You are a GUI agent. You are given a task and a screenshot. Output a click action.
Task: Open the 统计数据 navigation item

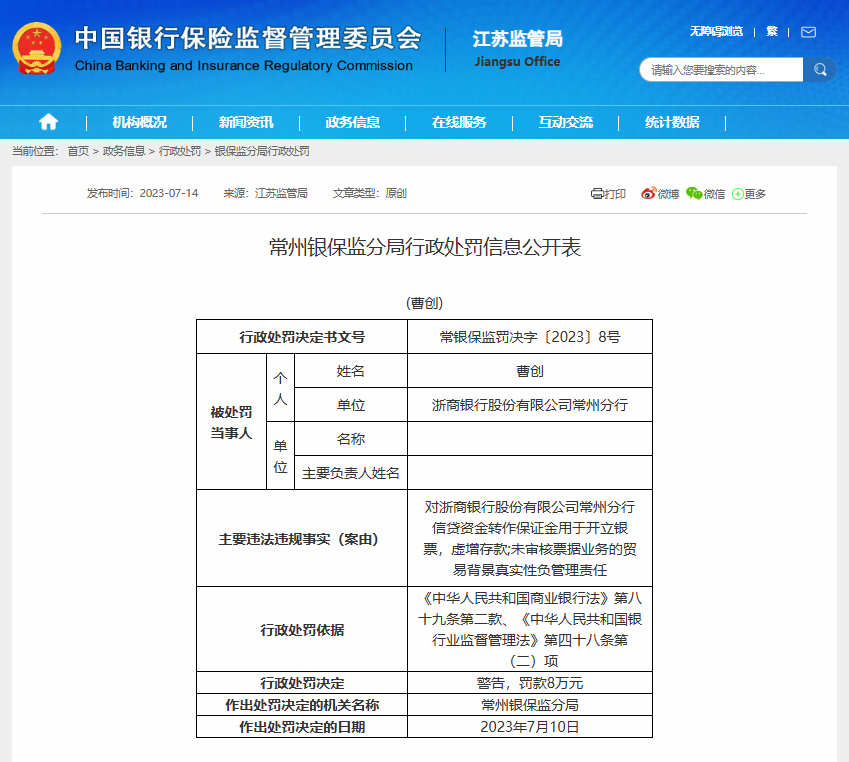pyautogui.click(x=672, y=122)
